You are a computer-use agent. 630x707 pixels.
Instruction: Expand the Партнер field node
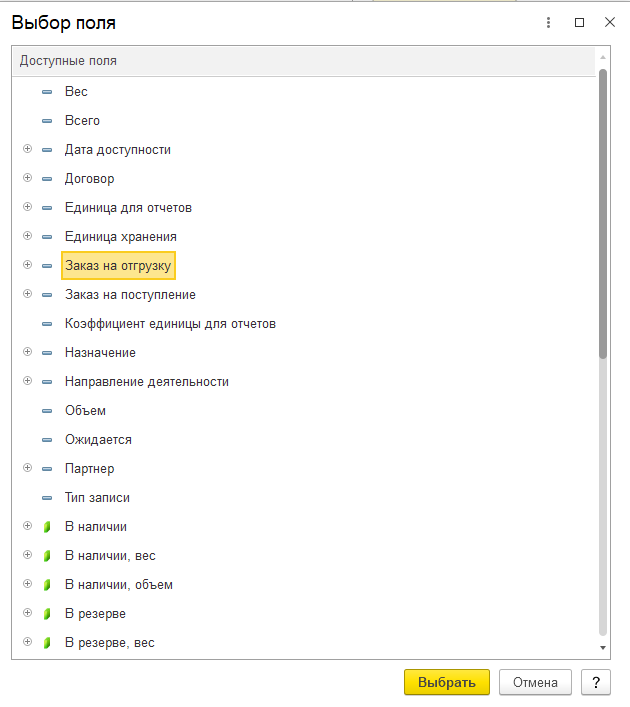click(x=28, y=468)
